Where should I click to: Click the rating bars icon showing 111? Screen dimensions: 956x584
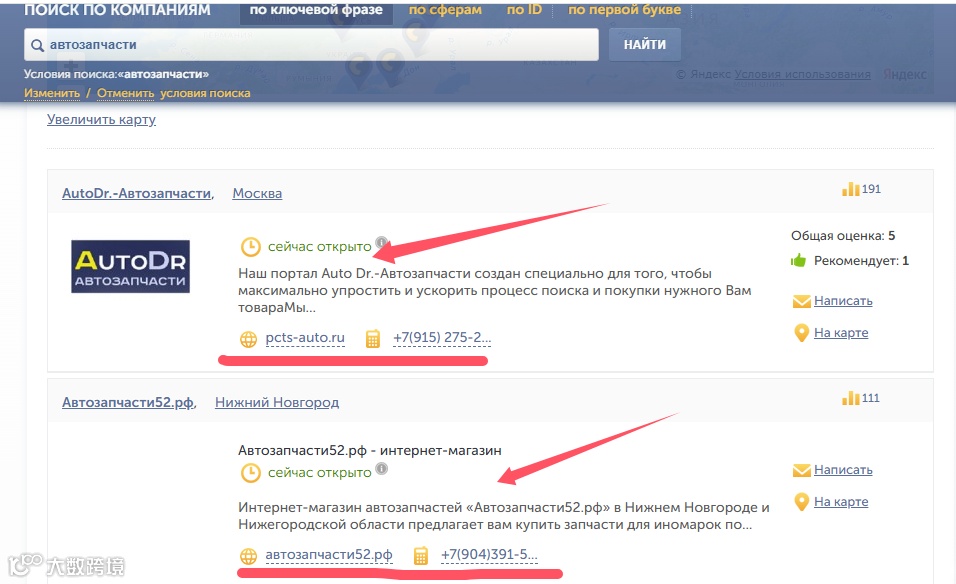(851, 398)
